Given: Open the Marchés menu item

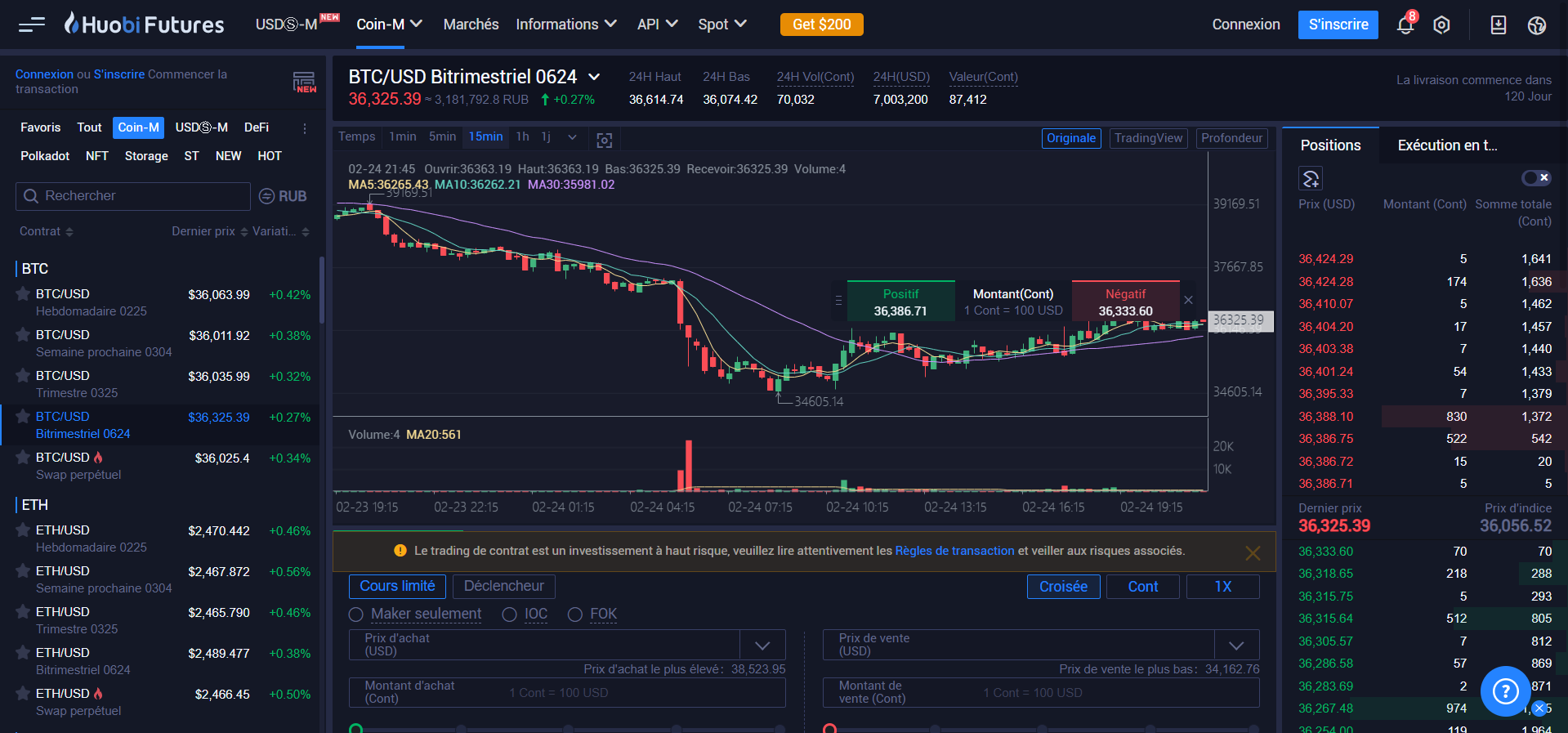Looking at the screenshot, I should tap(471, 25).
